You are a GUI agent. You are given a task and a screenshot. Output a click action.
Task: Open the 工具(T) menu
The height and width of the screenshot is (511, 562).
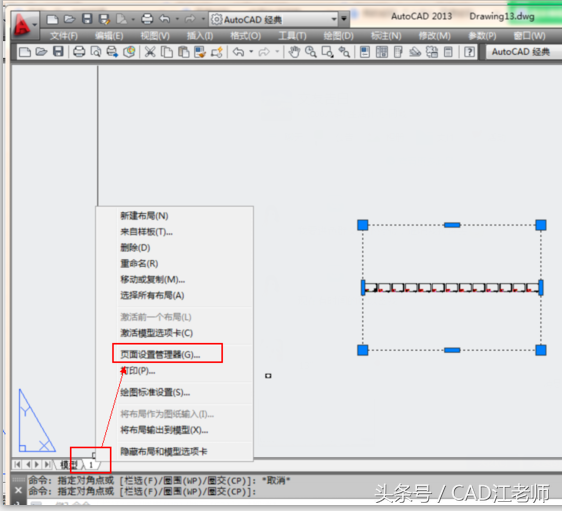tap(292, 36)
